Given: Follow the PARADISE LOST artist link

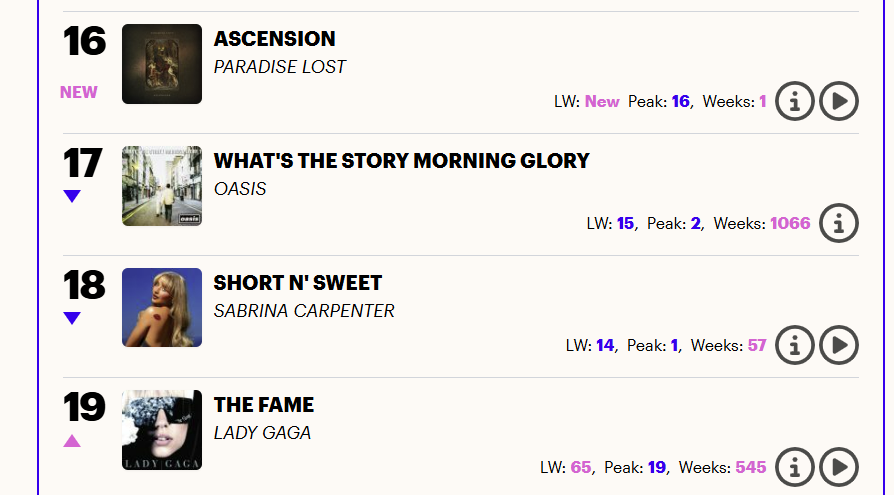Looking at the screenshot, I should coord(280,67).
